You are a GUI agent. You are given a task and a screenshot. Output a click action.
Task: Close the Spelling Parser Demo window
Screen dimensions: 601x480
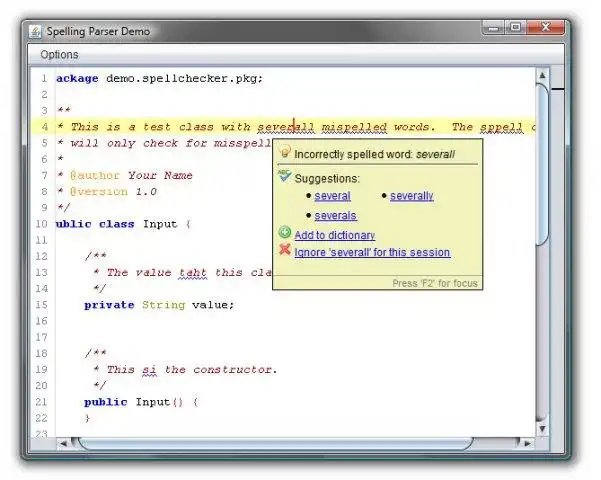point(545,28)
